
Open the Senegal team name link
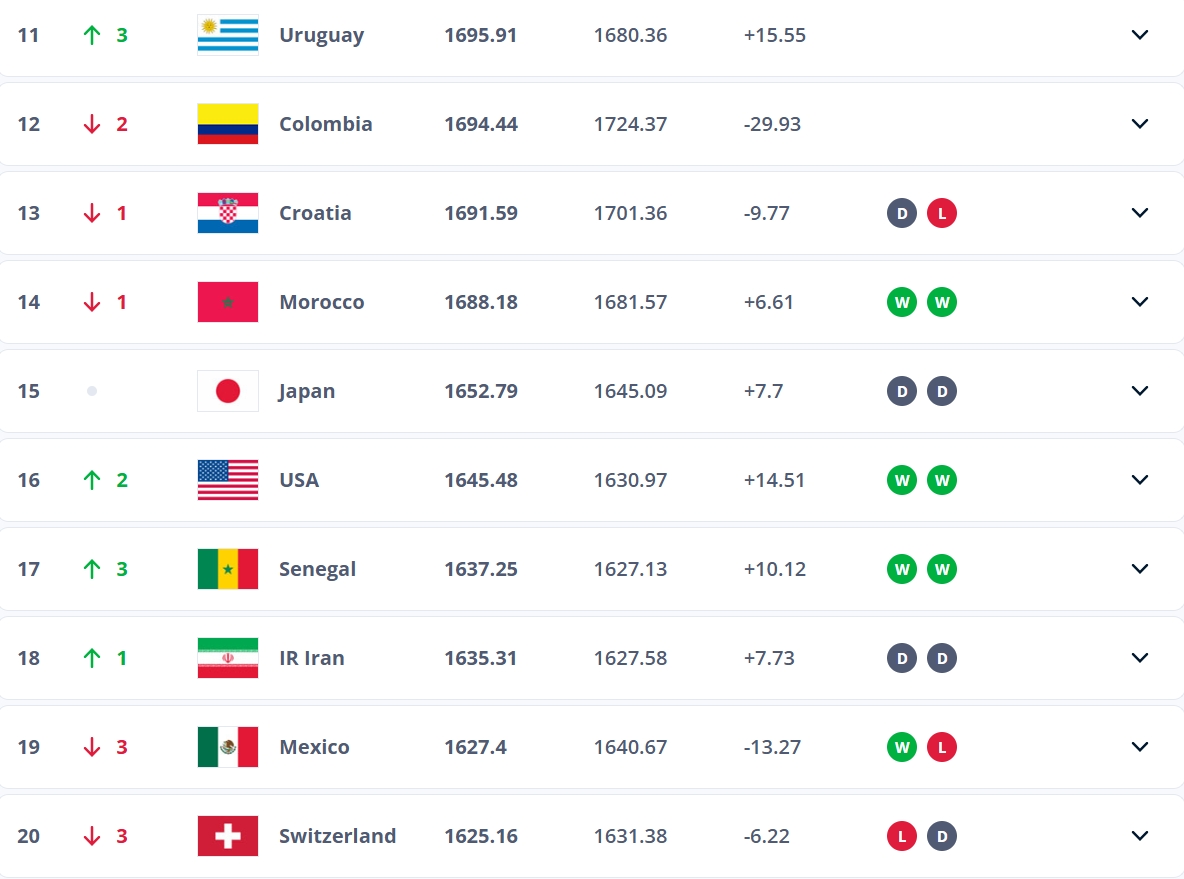click(x=317, y=569)
